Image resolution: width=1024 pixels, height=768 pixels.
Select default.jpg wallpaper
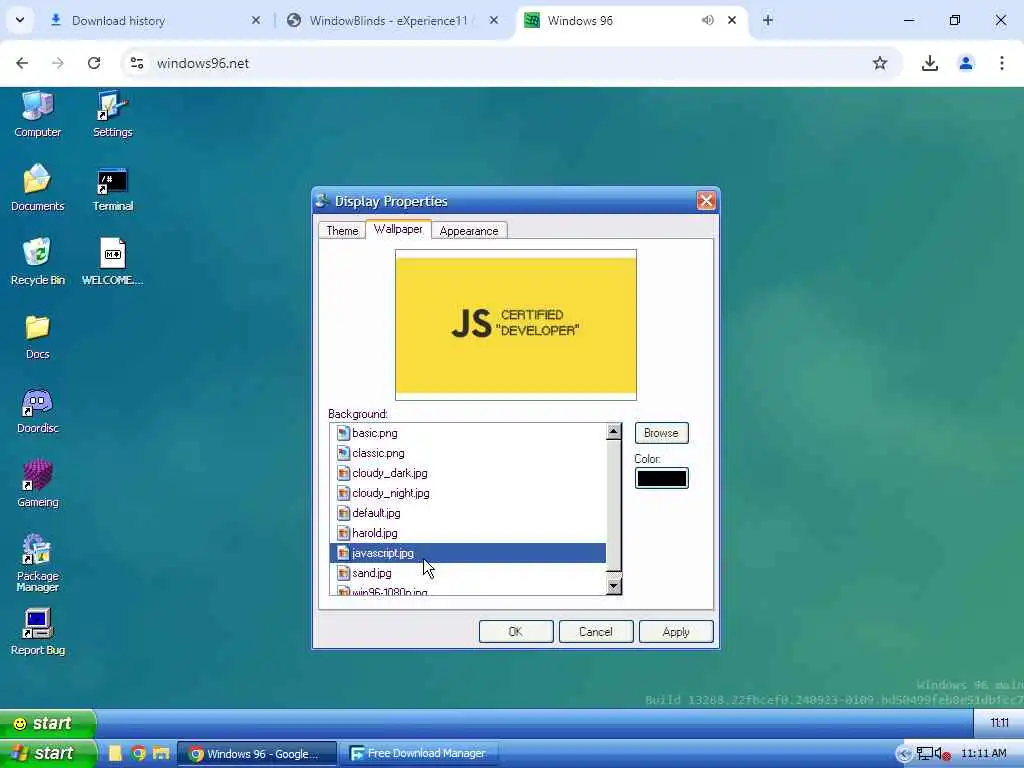[468, 513]
